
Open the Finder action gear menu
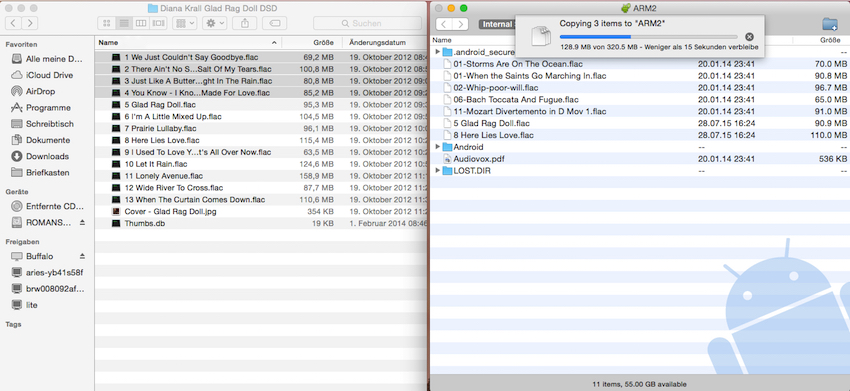point(215,23)
